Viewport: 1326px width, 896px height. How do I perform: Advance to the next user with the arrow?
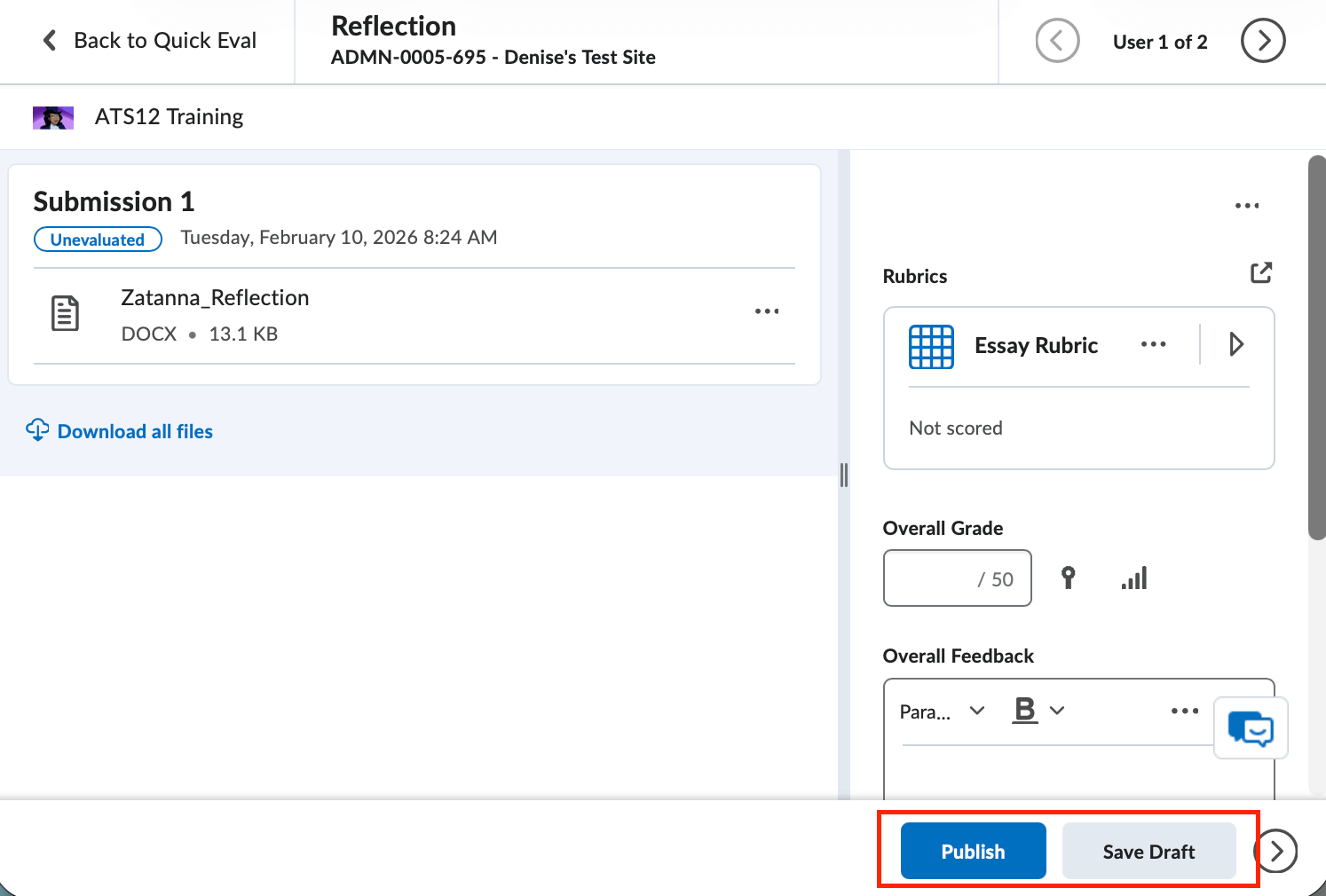pos(1262,40)
